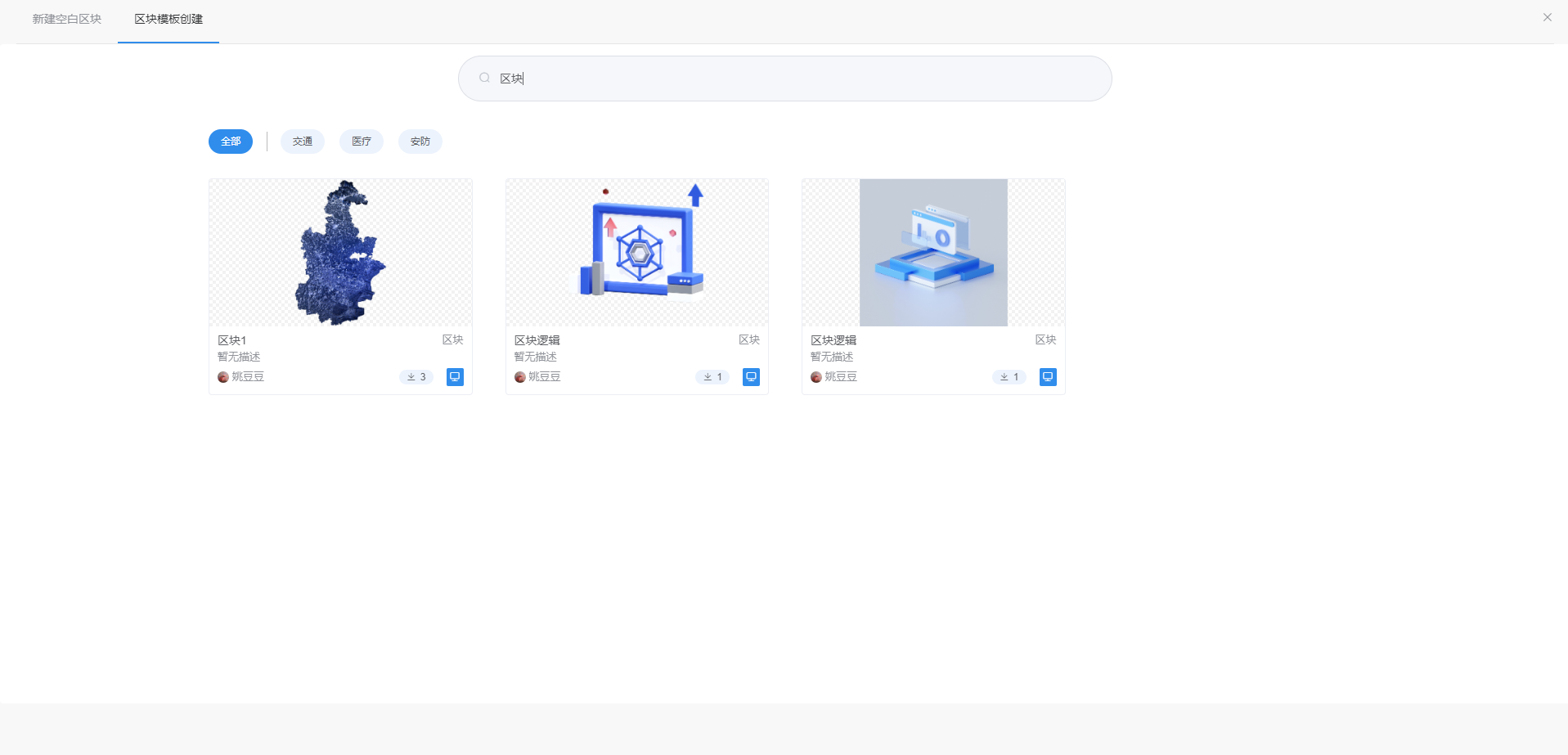Click 区块 type label on 区块1 card

[453, 339]
